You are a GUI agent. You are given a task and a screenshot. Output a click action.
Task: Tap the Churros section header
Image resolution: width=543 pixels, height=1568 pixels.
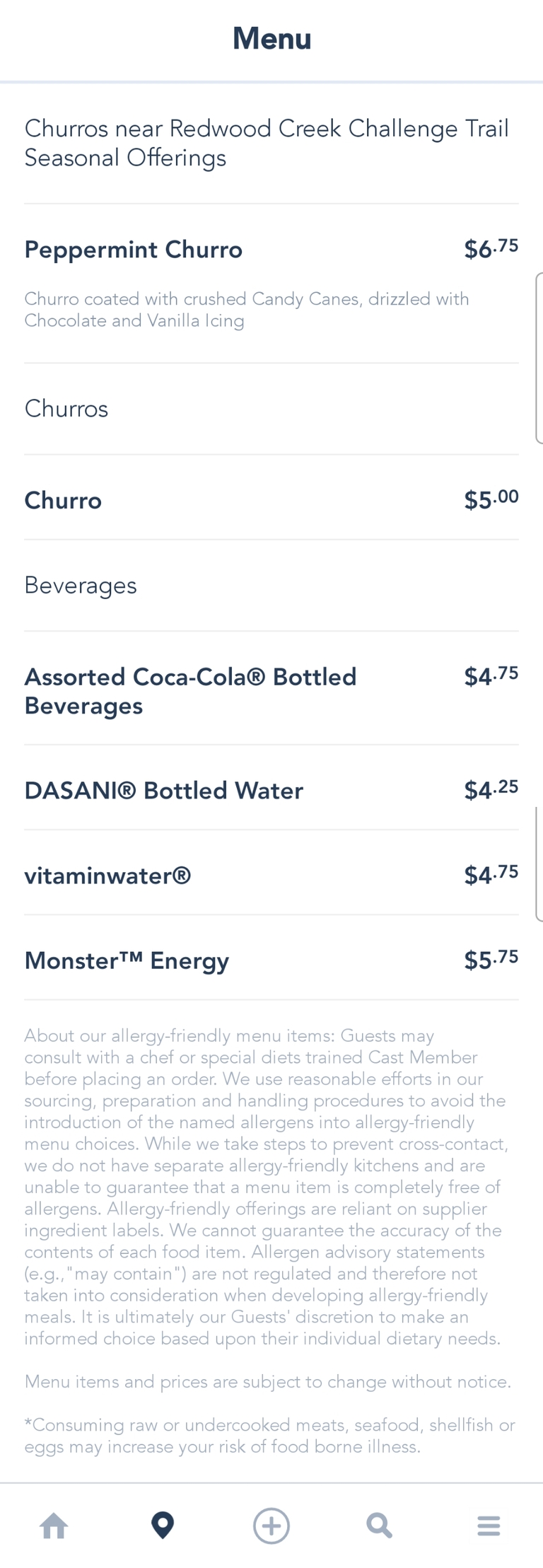point(66,409)
